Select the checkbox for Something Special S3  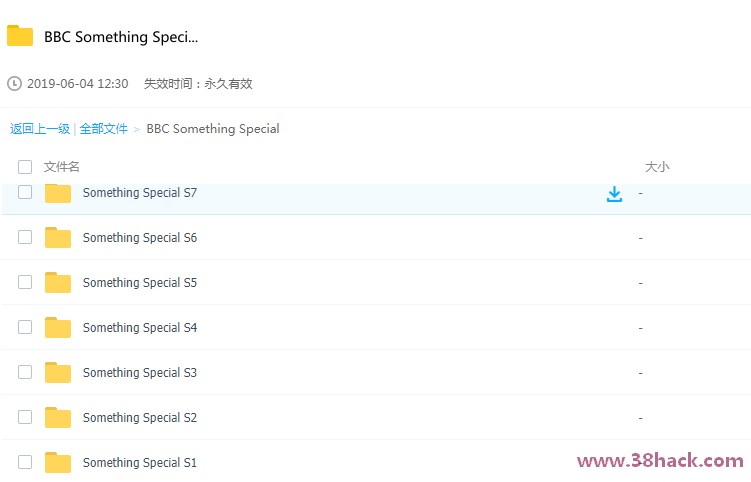(x=25, y=372)
